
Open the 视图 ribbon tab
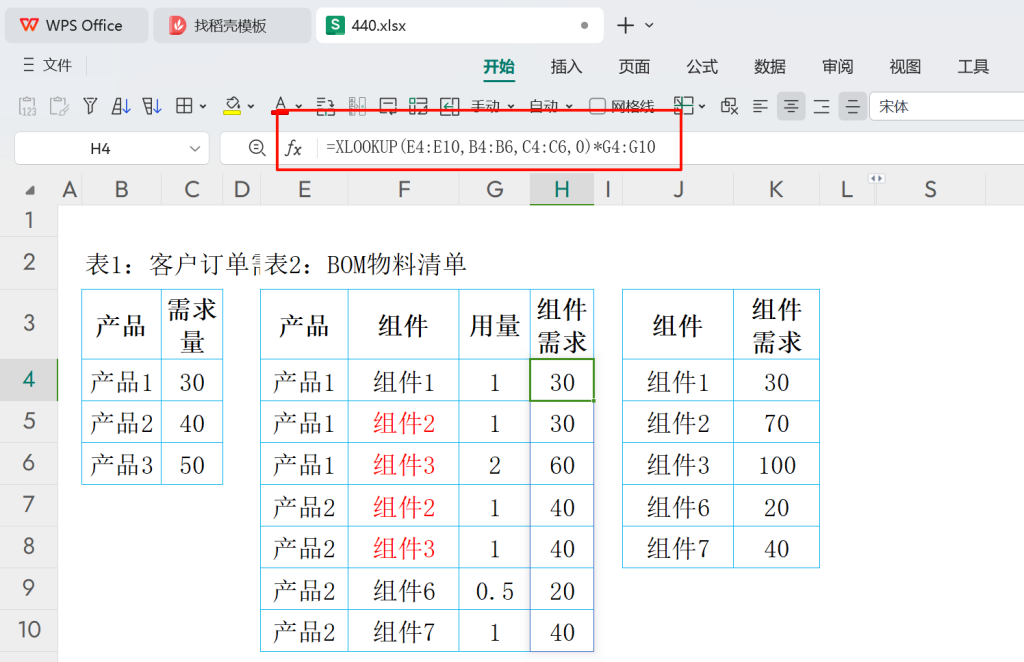tap(905, 66)
